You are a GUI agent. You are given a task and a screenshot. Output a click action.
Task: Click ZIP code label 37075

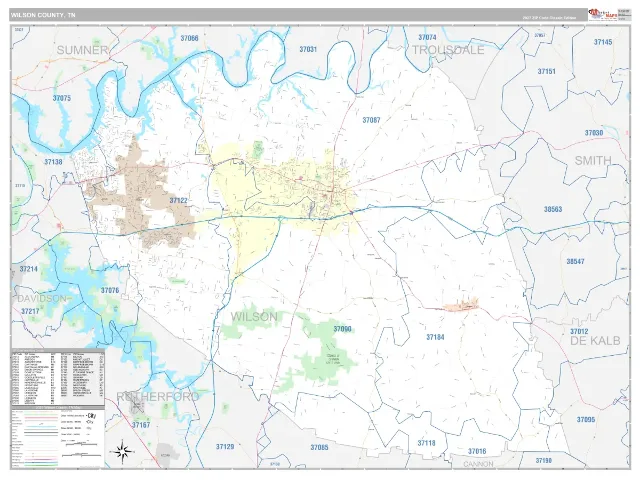(x=62, y=98)
